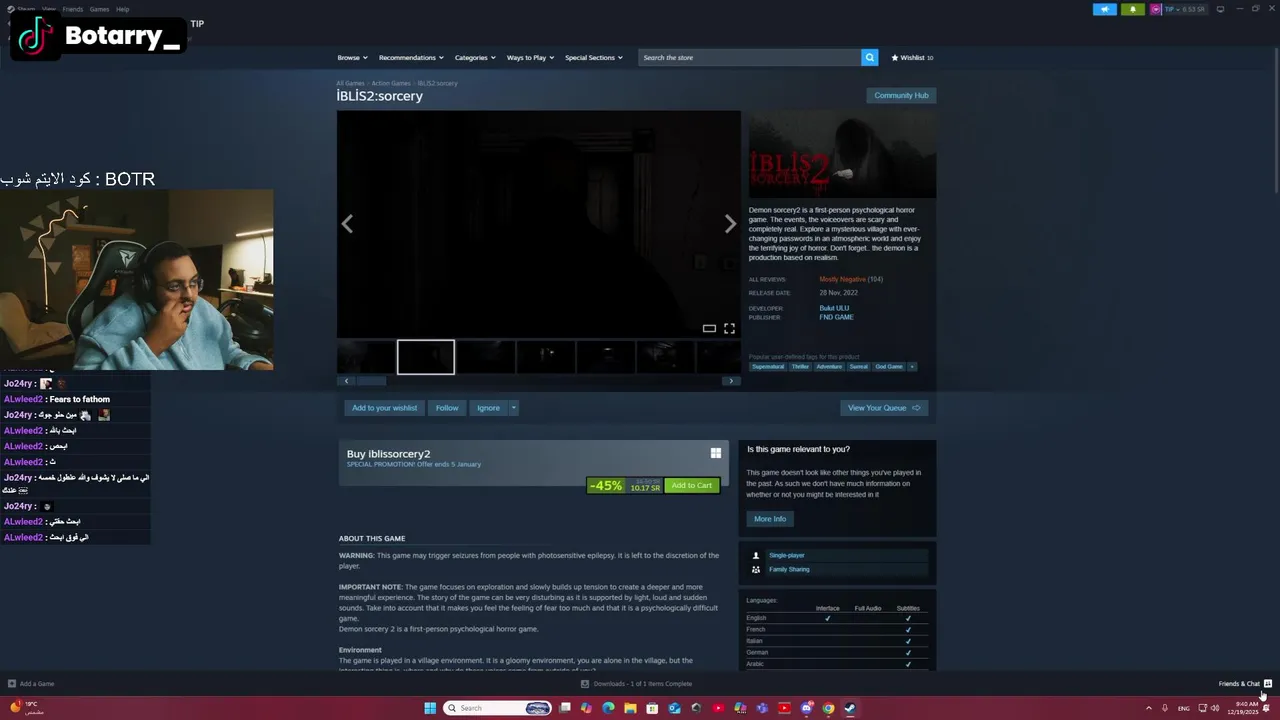Image resolution: width=1280 pixels, height=720 pixels.
Task: Open the Wishlist link
Action: click(x=912, y=57)
